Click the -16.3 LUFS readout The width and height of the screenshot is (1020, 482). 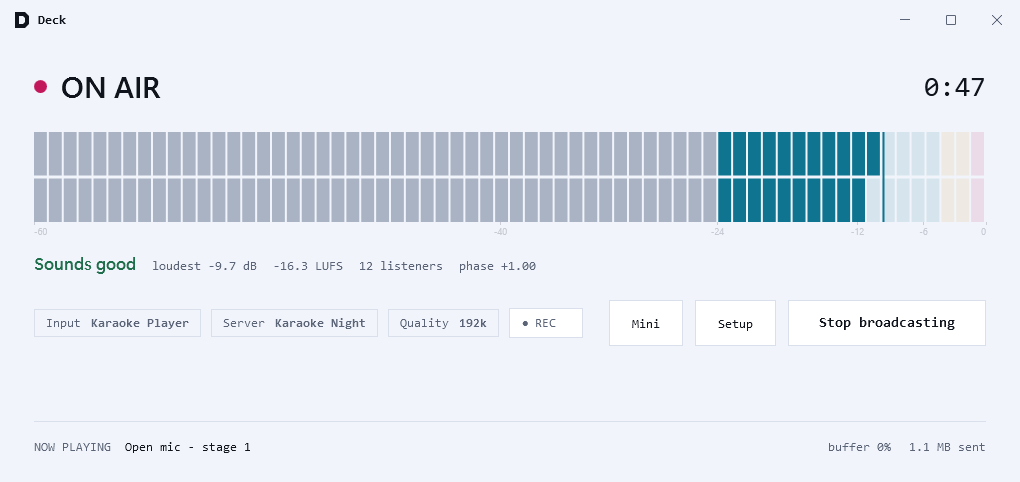pos(308,266)
